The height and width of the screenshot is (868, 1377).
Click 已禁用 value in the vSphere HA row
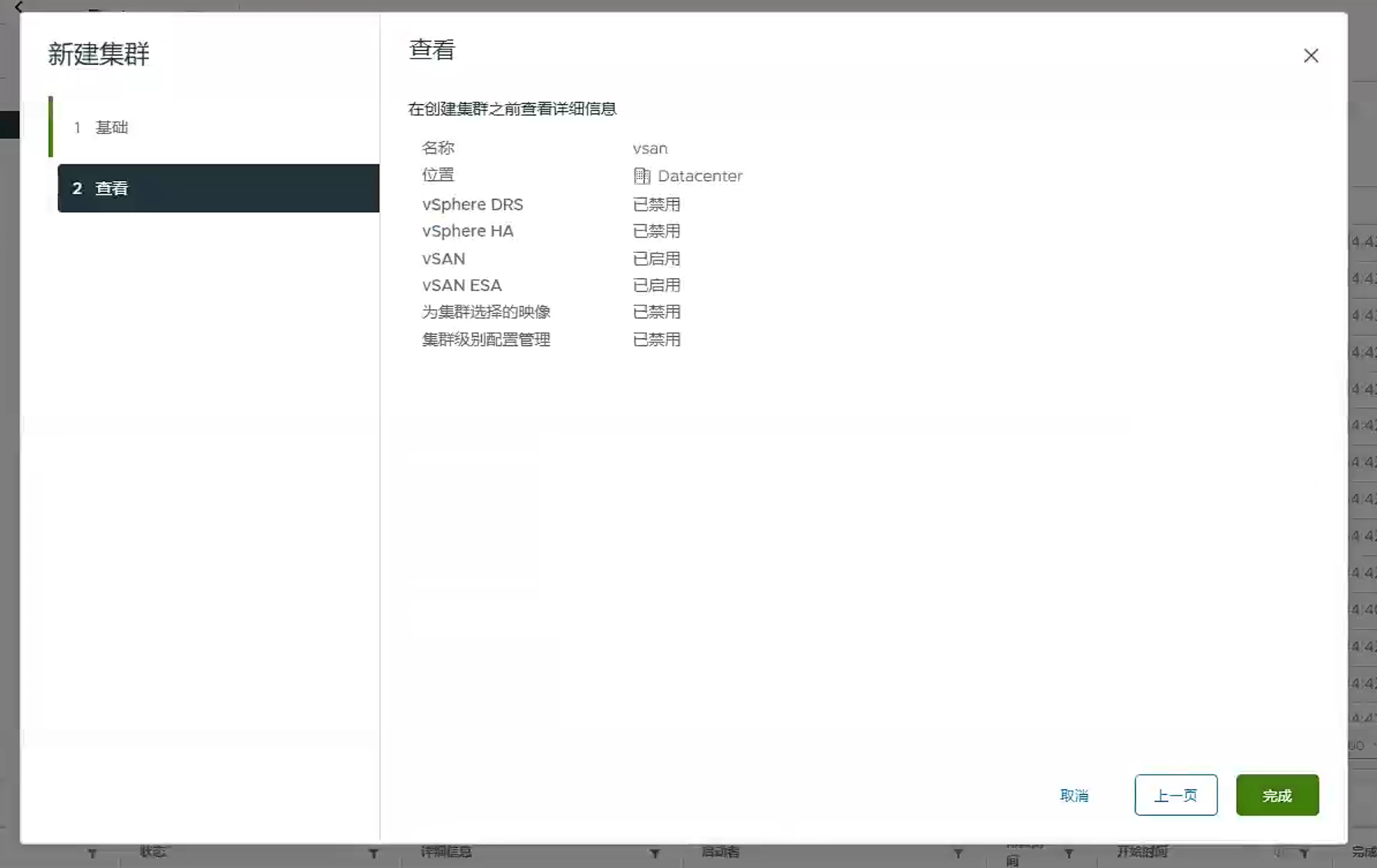[656, 230]
